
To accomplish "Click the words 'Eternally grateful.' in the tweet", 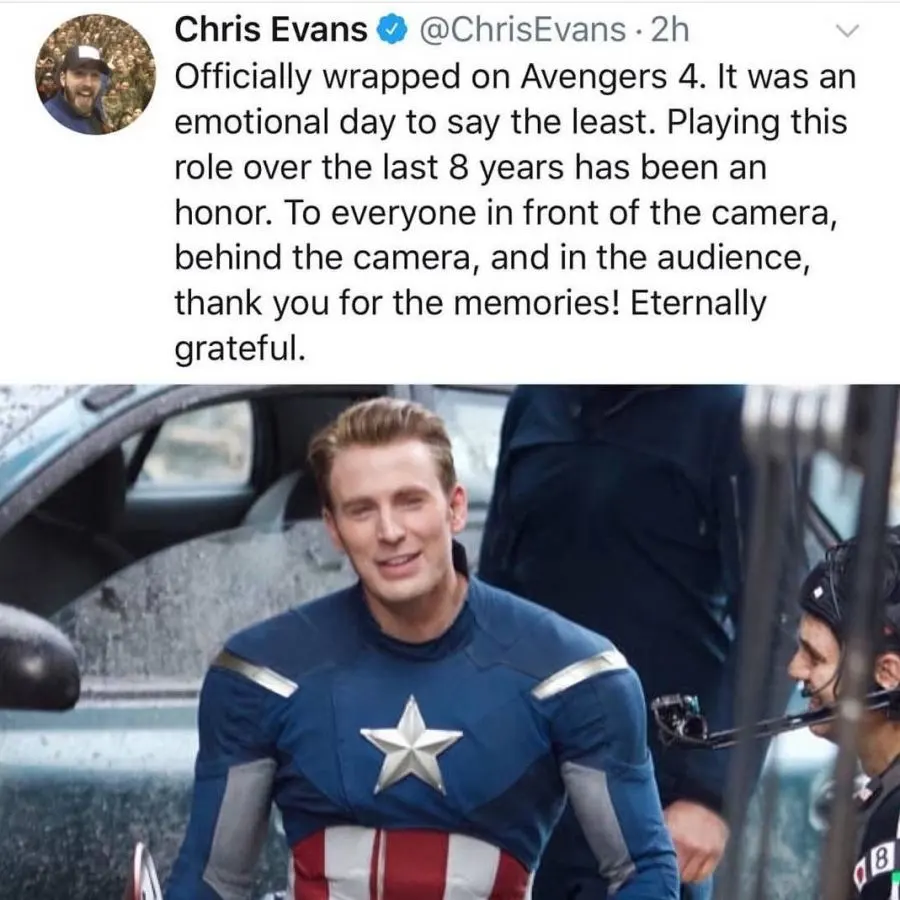I will [x=470, y=325].
